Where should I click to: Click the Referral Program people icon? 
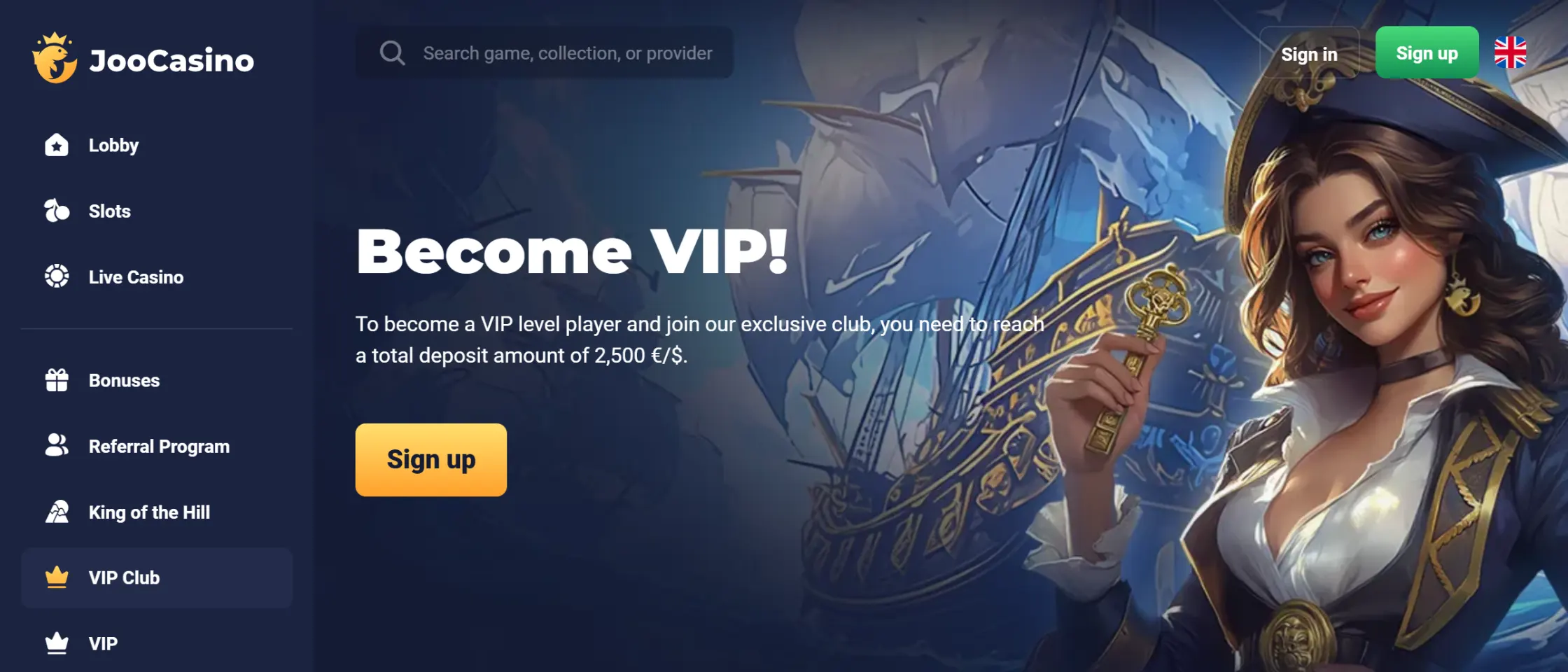pyautogui.click(x=57, y=445)
